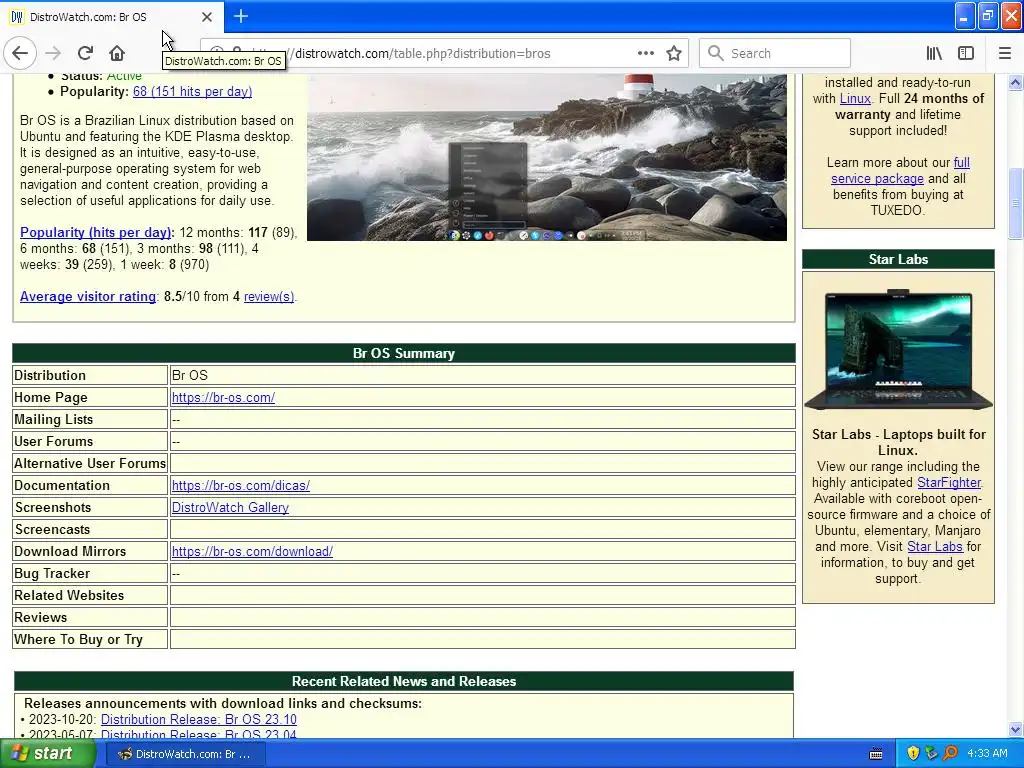Screen dimensions: 1024x768
Task: Open the Linux link in the TUXEDO ad
Action: [855, 99]
